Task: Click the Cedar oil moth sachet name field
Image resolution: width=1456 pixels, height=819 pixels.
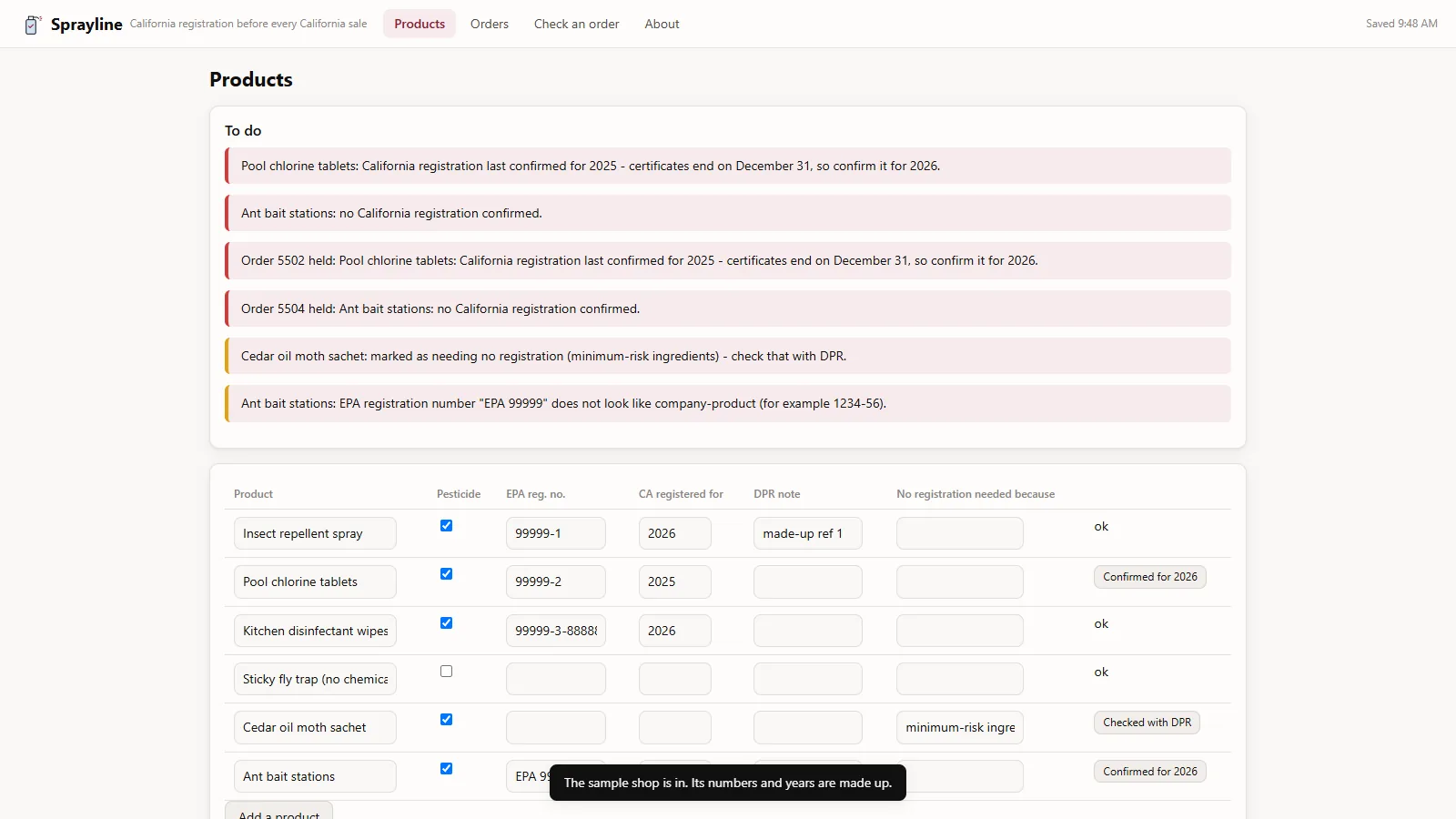Action: (x=315, y=727)
